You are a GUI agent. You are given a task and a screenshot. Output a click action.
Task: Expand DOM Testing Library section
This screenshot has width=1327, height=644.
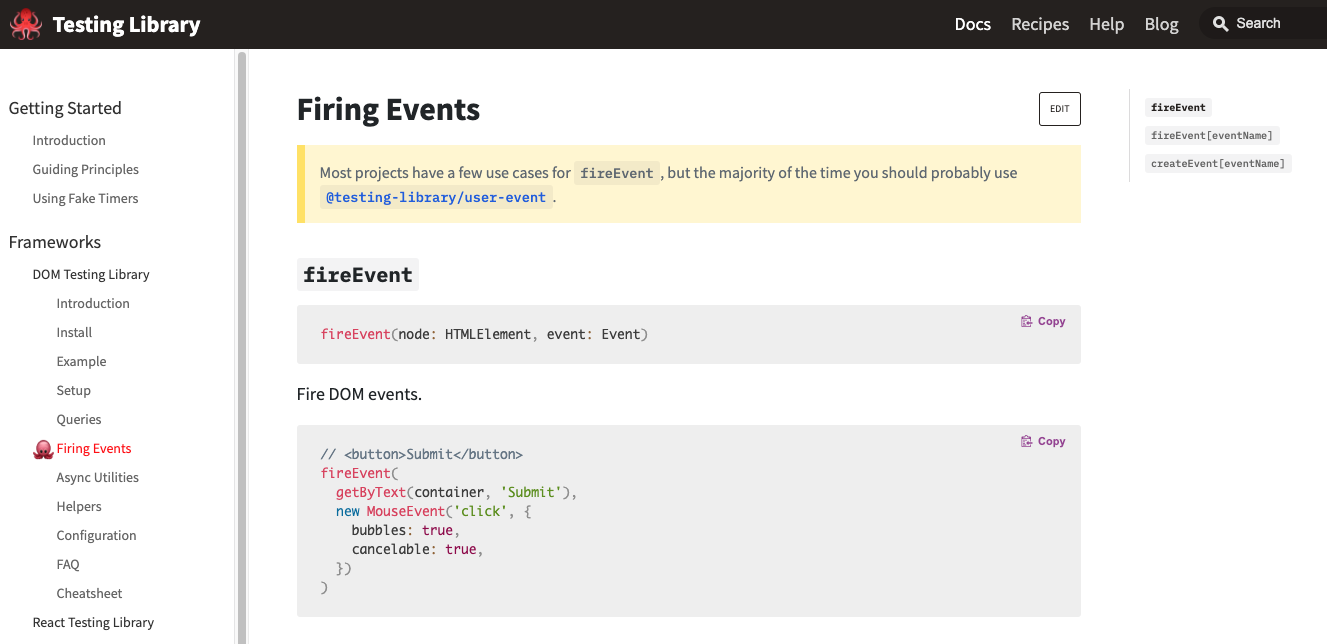coord(91,275)
